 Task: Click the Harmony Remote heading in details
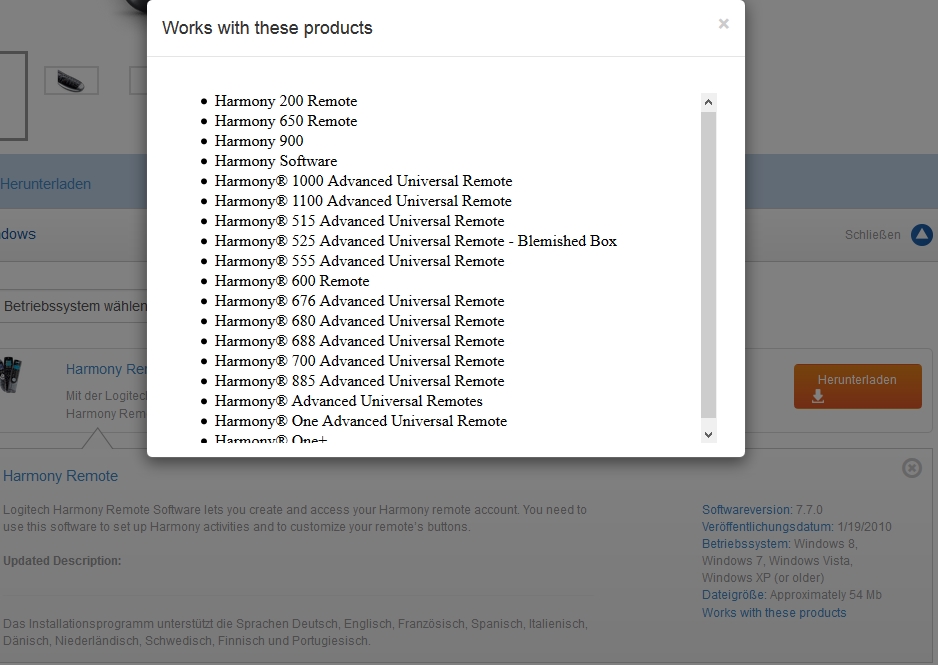(60, 476)
